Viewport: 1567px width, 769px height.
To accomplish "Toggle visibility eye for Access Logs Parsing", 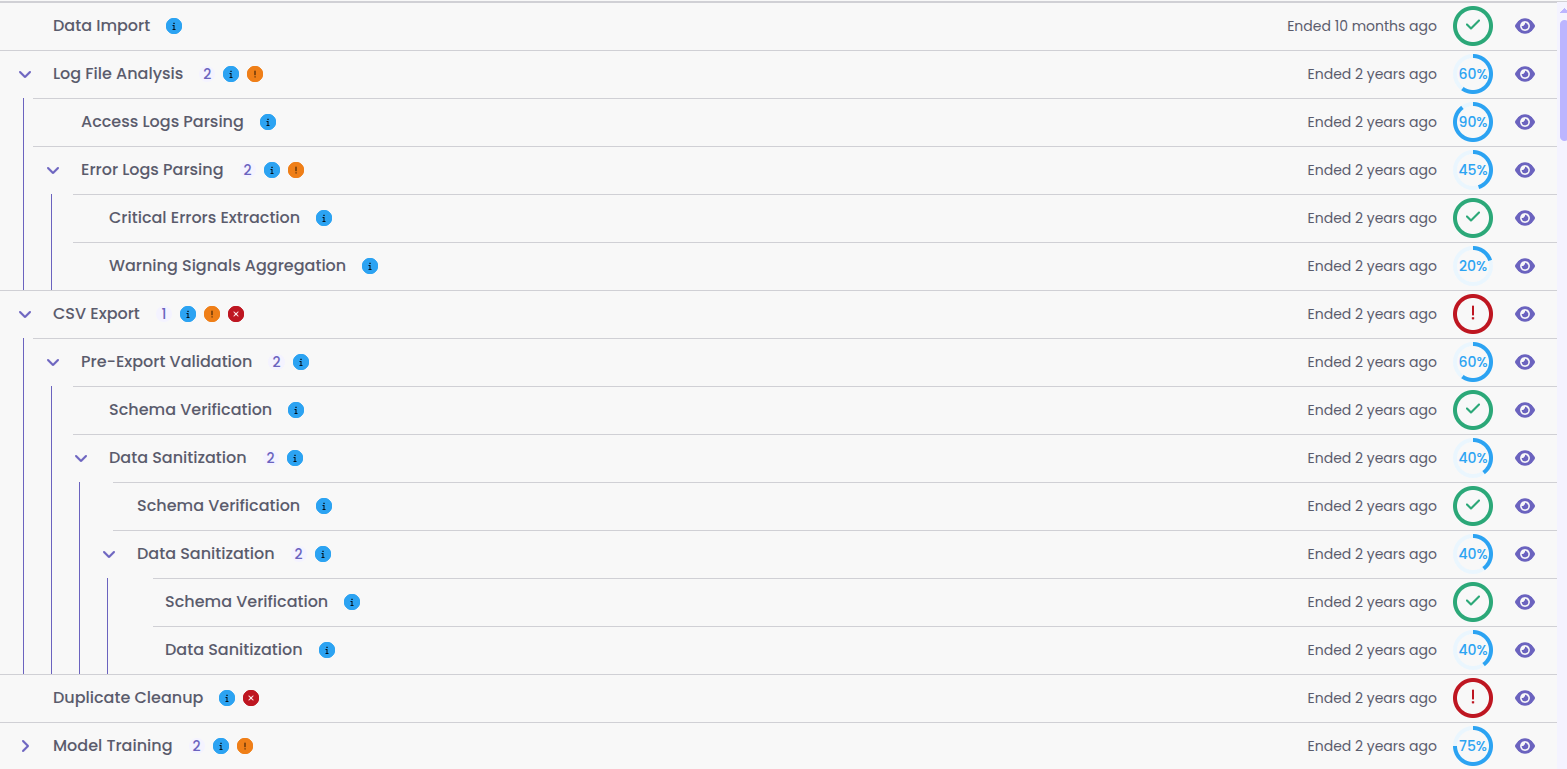I will pos(1525,122).
